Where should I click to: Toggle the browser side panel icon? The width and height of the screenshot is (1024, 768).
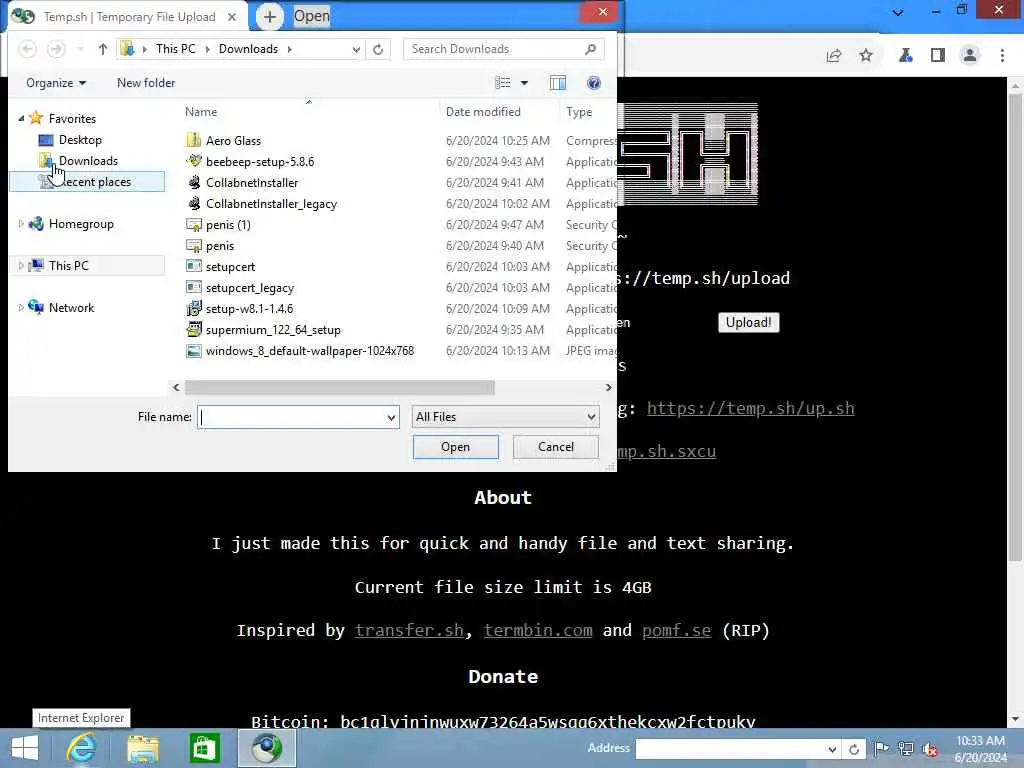coord(938,56)
